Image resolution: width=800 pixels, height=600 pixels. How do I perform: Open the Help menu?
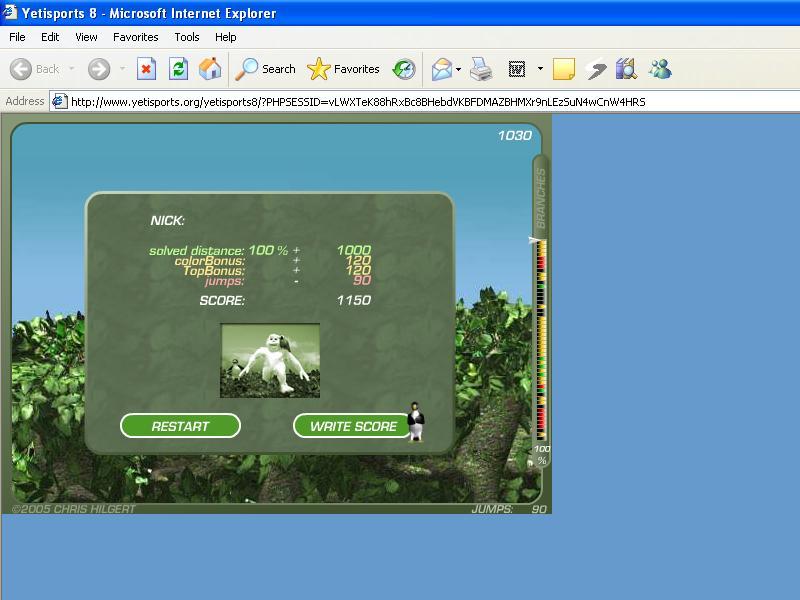(226, 37)
